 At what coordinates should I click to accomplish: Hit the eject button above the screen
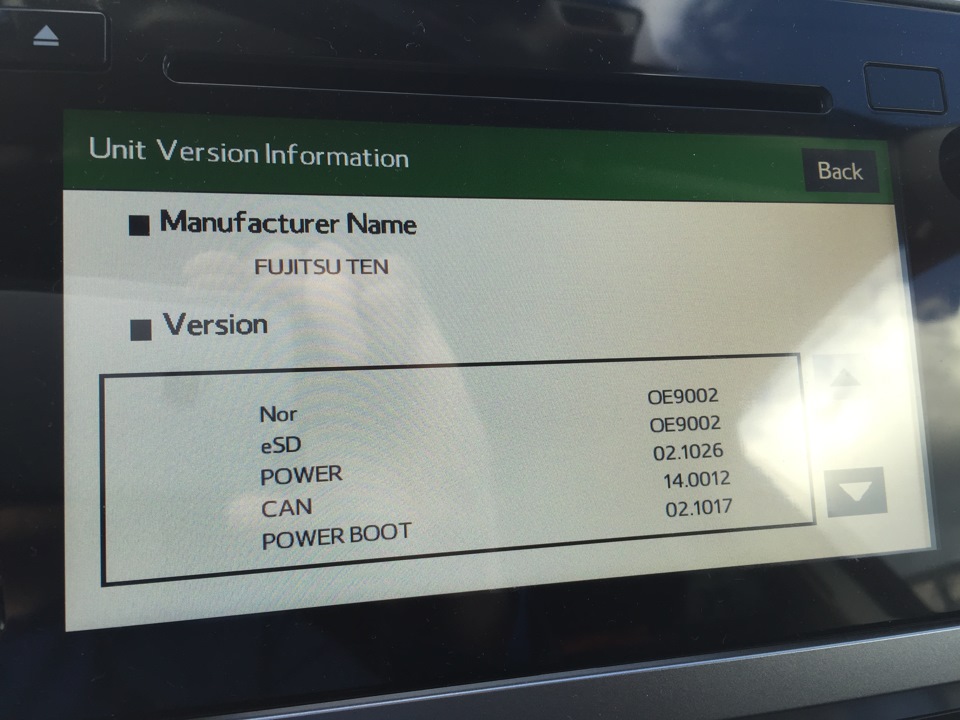46,36
